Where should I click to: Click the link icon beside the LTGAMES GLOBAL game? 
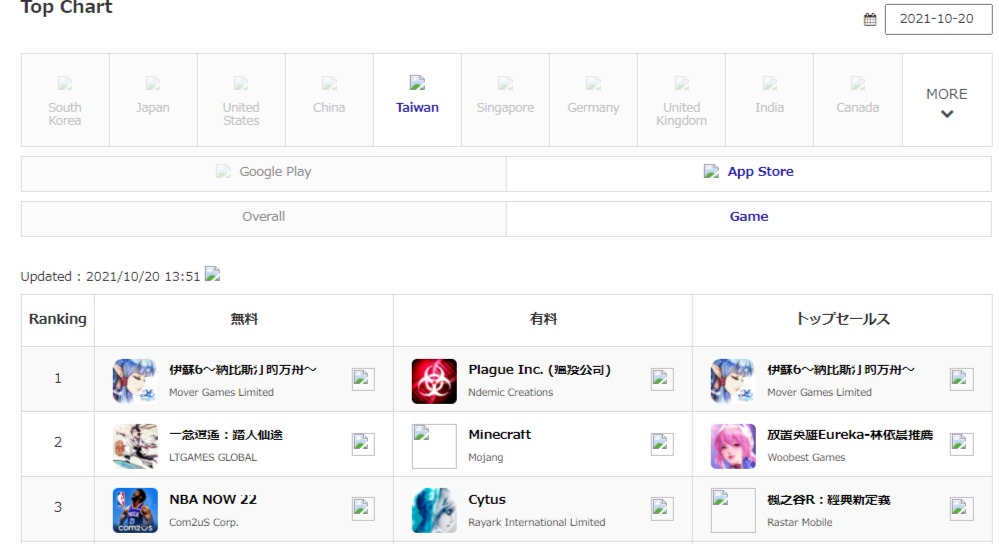coord(363,443)
